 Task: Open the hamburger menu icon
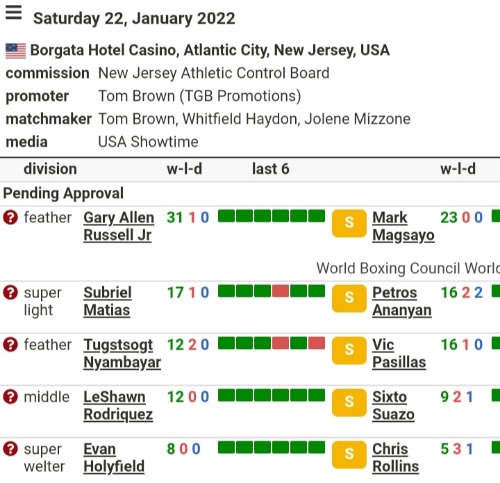[14, 13]
